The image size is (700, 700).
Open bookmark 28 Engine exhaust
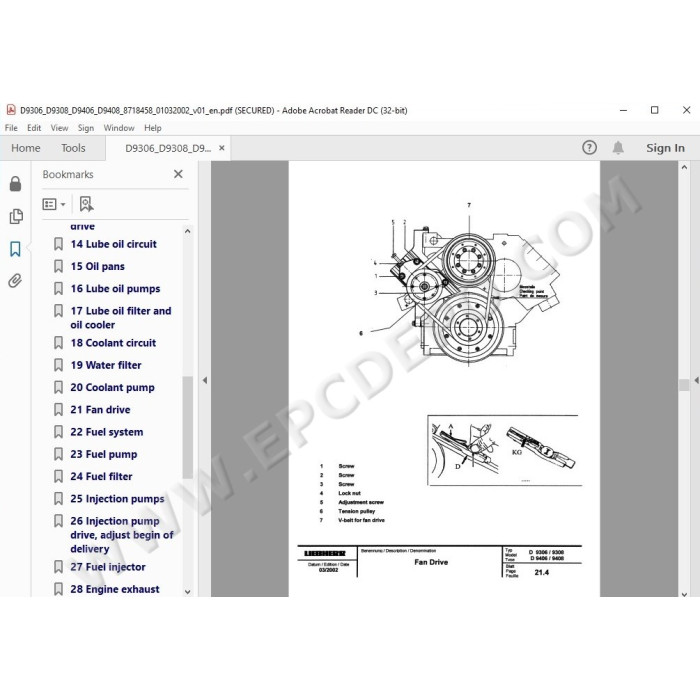coord(115,589)
